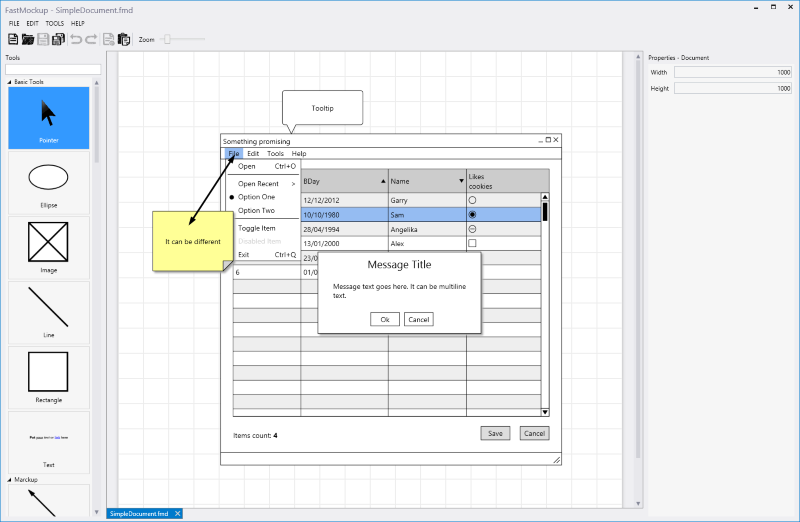
Task: Expand the Open Recent submenu
Action: point(263,184)
